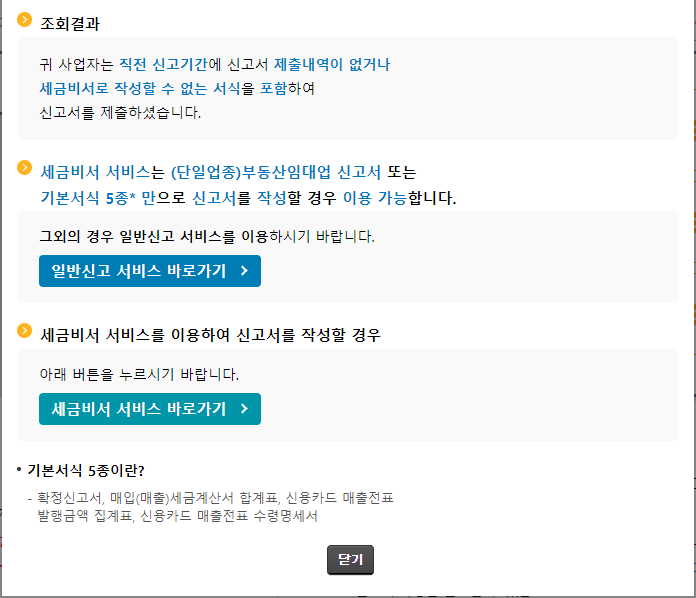Viewport: 696px width, 598px height.
Task: Click the text 발행금액 집계표, 신용카드 매출전표 수령명세서
Action: 177,516
